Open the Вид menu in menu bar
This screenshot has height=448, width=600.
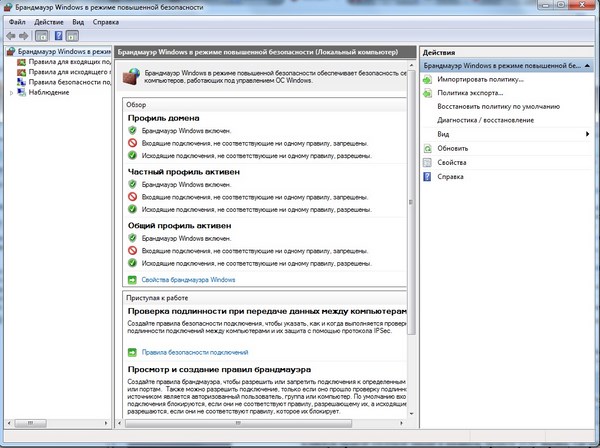(x=78, y=22)
